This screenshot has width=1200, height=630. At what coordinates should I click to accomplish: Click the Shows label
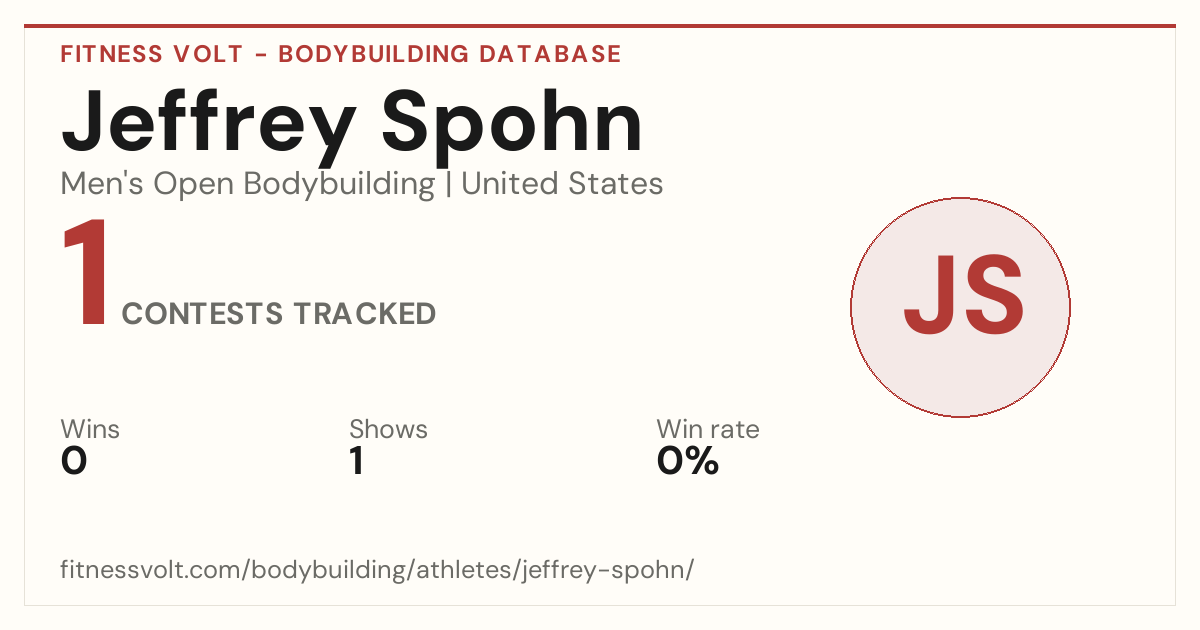[x=388, y=429]
